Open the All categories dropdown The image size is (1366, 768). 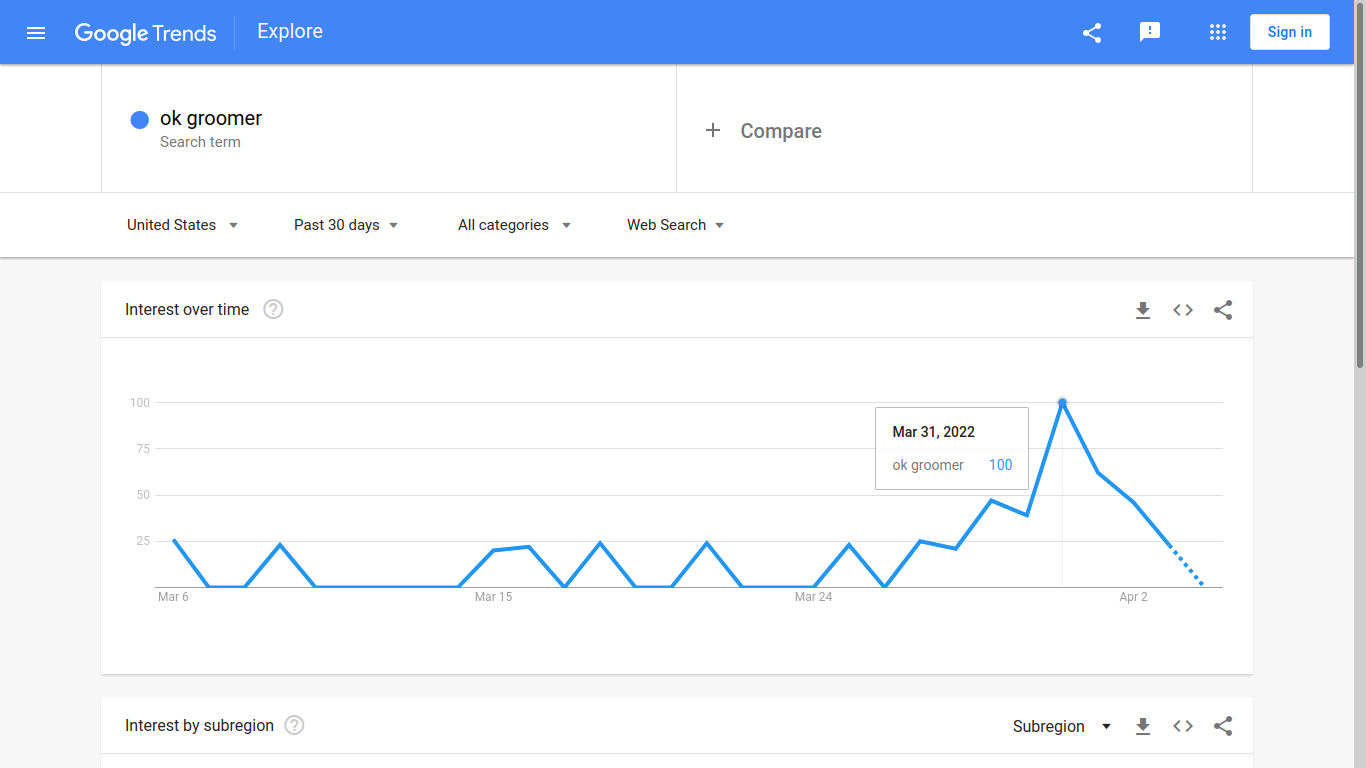pyautogui.click(x=514, y=225)
